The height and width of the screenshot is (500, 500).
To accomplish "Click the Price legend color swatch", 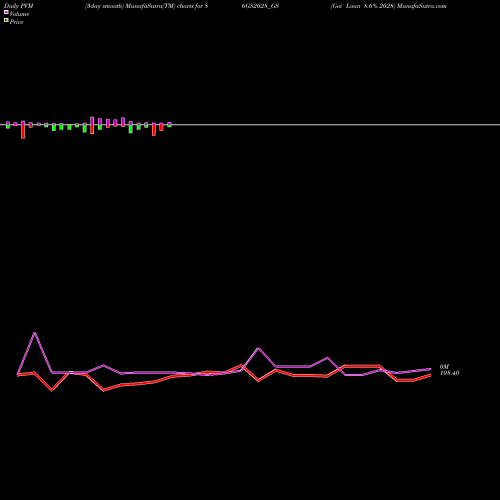I will [x=6, y=20].
